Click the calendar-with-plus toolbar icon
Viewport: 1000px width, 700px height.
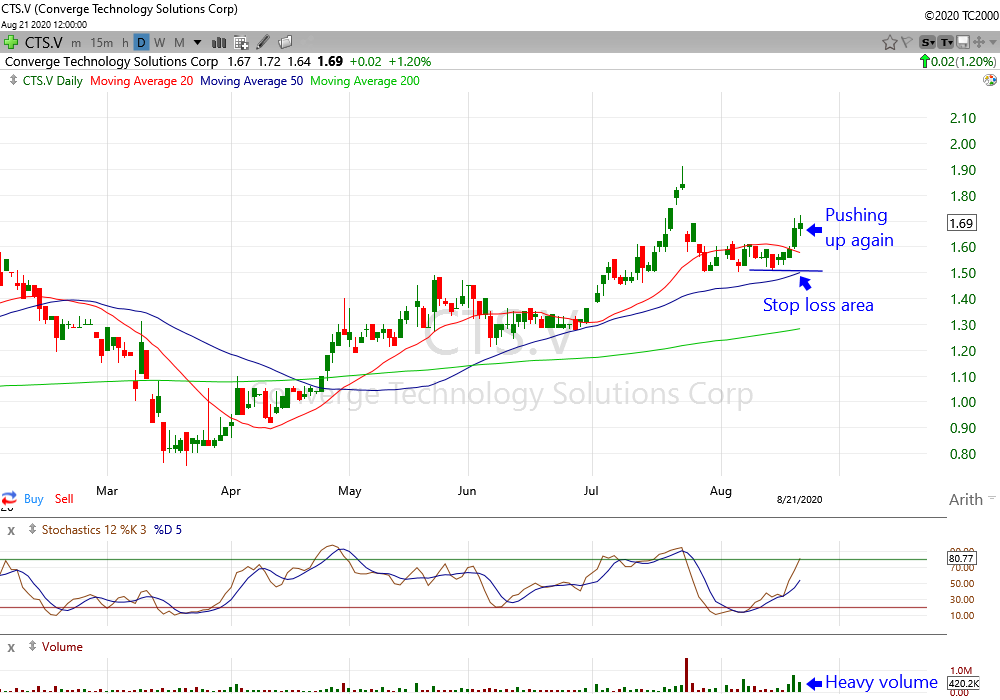241,43
